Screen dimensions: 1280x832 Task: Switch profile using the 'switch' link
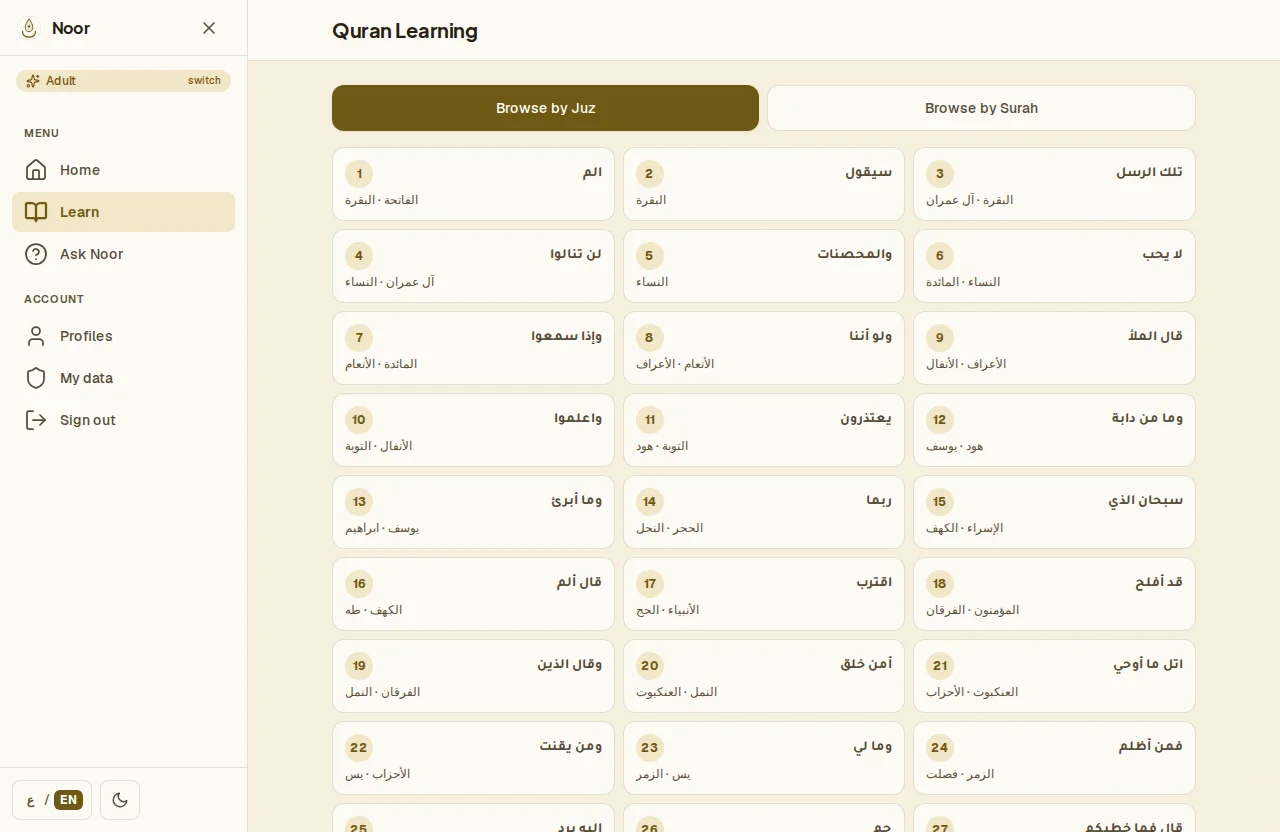pos(204,81)
